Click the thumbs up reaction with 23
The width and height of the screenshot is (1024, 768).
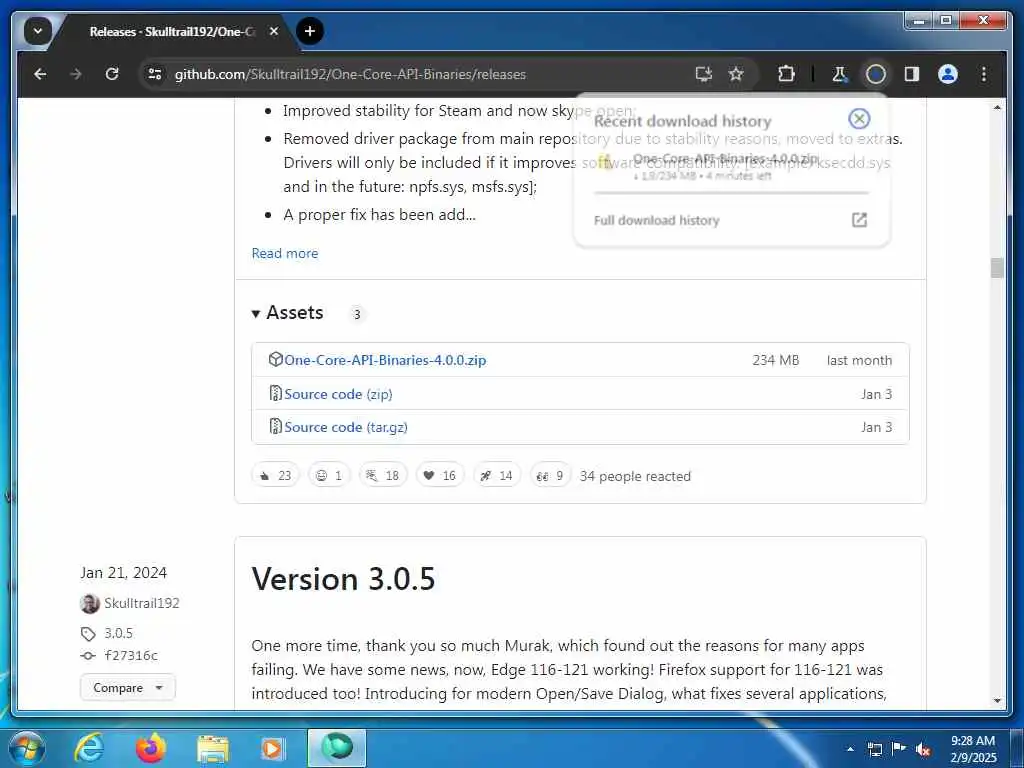click(276, 475)
